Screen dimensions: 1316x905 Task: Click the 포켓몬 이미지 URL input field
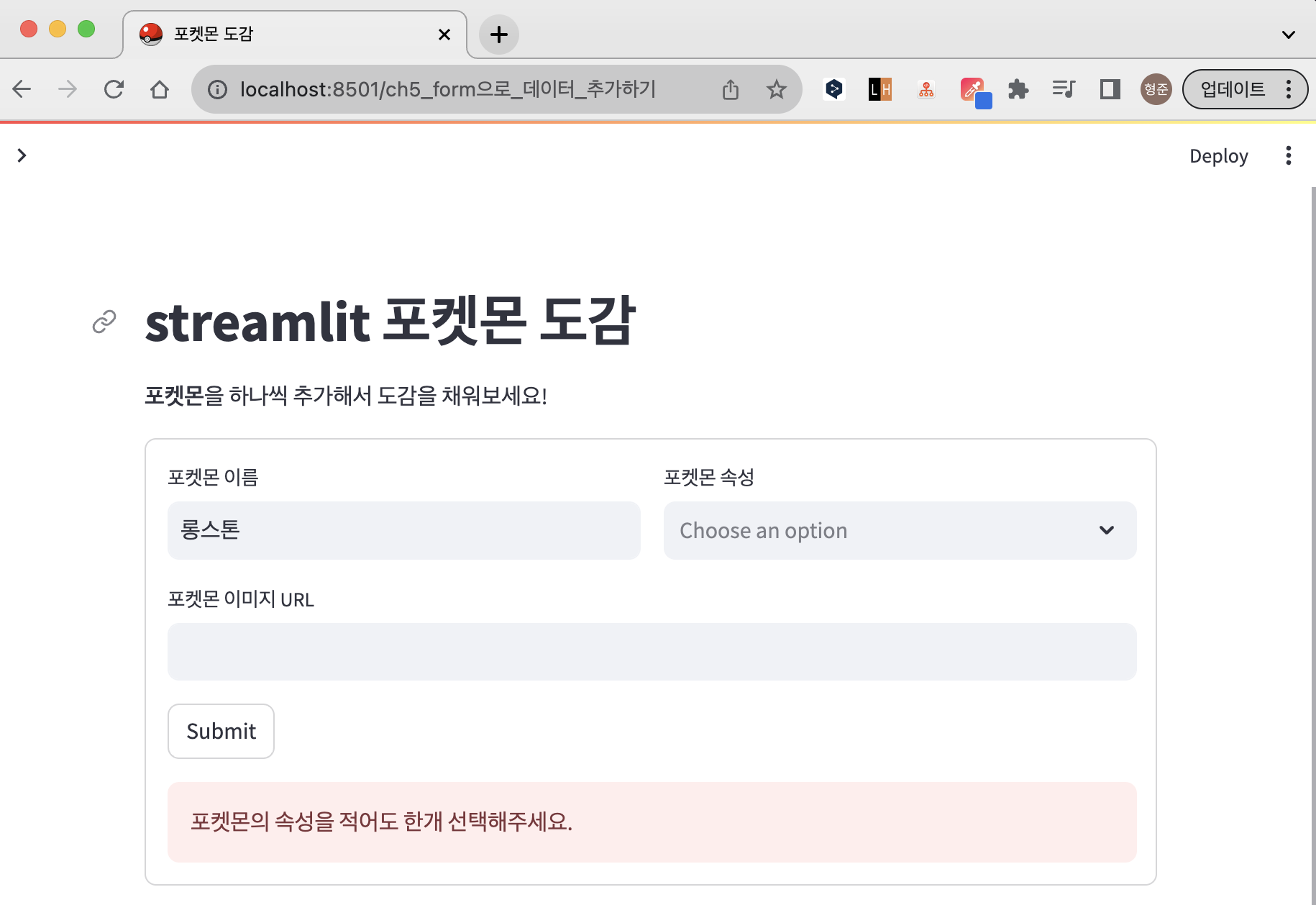(652, 652)
